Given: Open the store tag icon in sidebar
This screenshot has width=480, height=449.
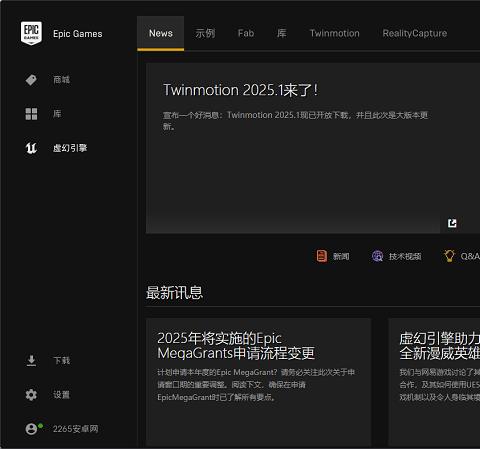Looking at the screenshot, I should (31, 80).
